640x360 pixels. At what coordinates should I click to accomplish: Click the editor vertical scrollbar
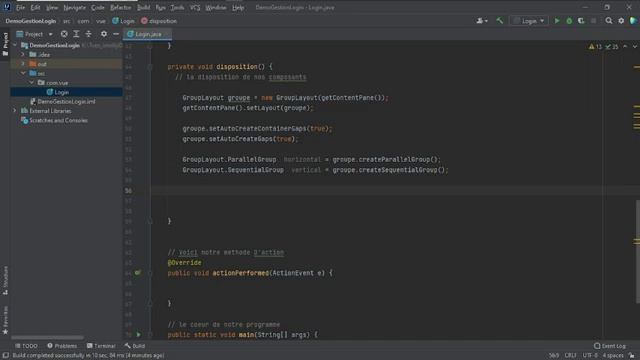pos(637,251)
